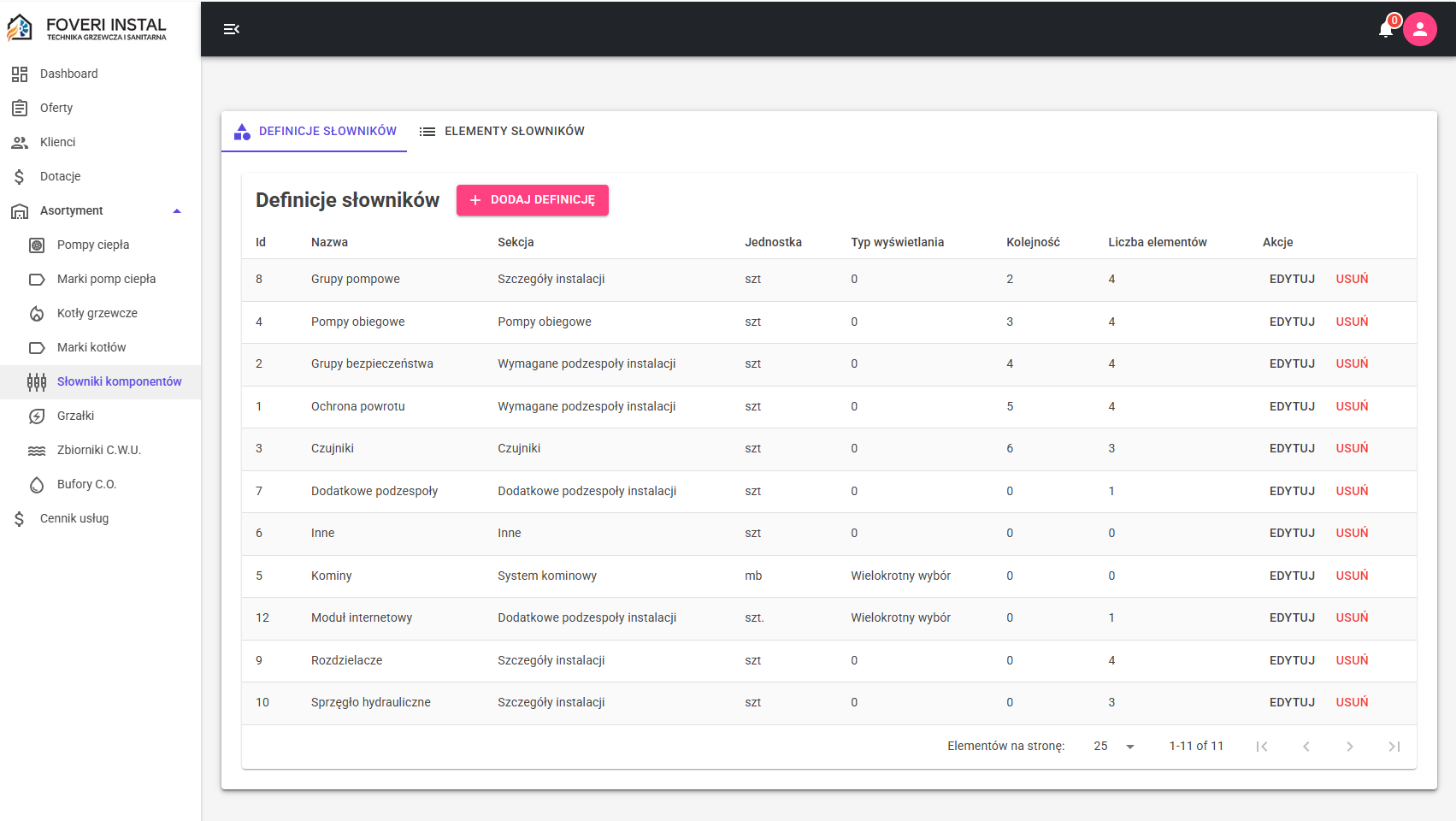Edit the Grupy pompowe row
Image resolution: width=1456 pixels, height=821 pixels.
(x=1292, y=280)
